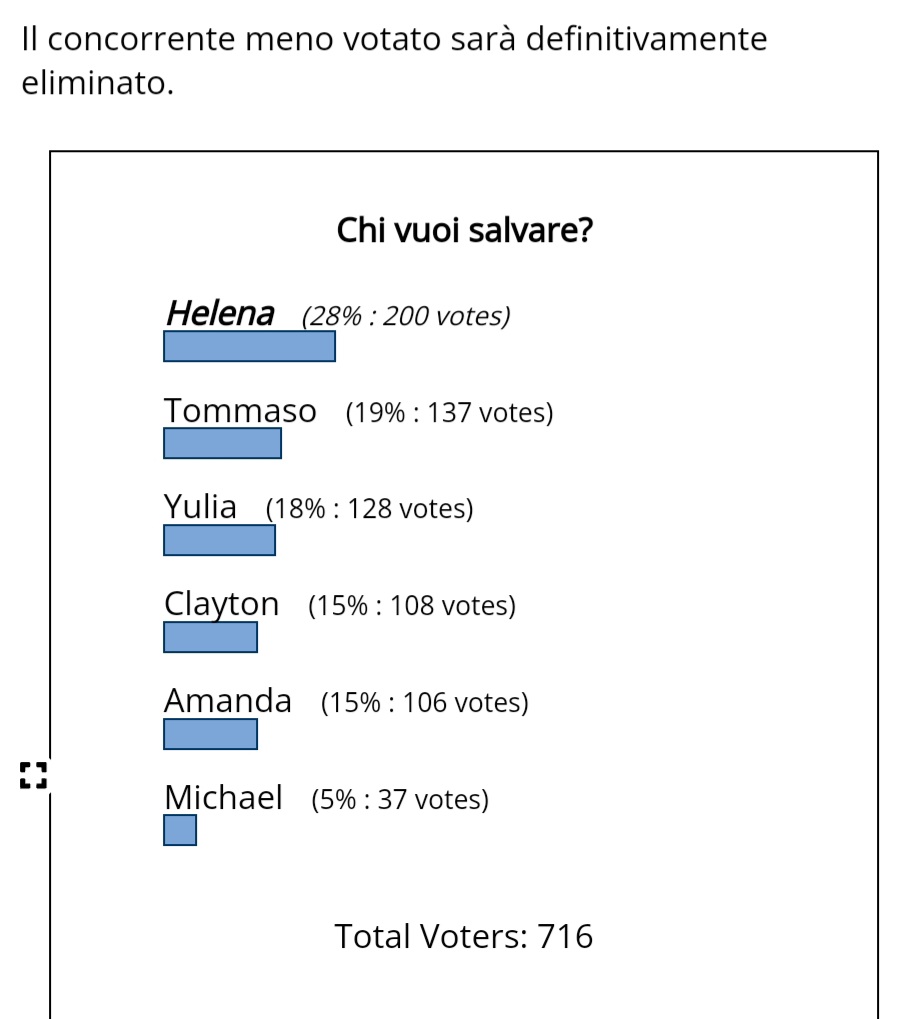Click Michael's 5% : 37 votes result

click(x=400, y=799)
